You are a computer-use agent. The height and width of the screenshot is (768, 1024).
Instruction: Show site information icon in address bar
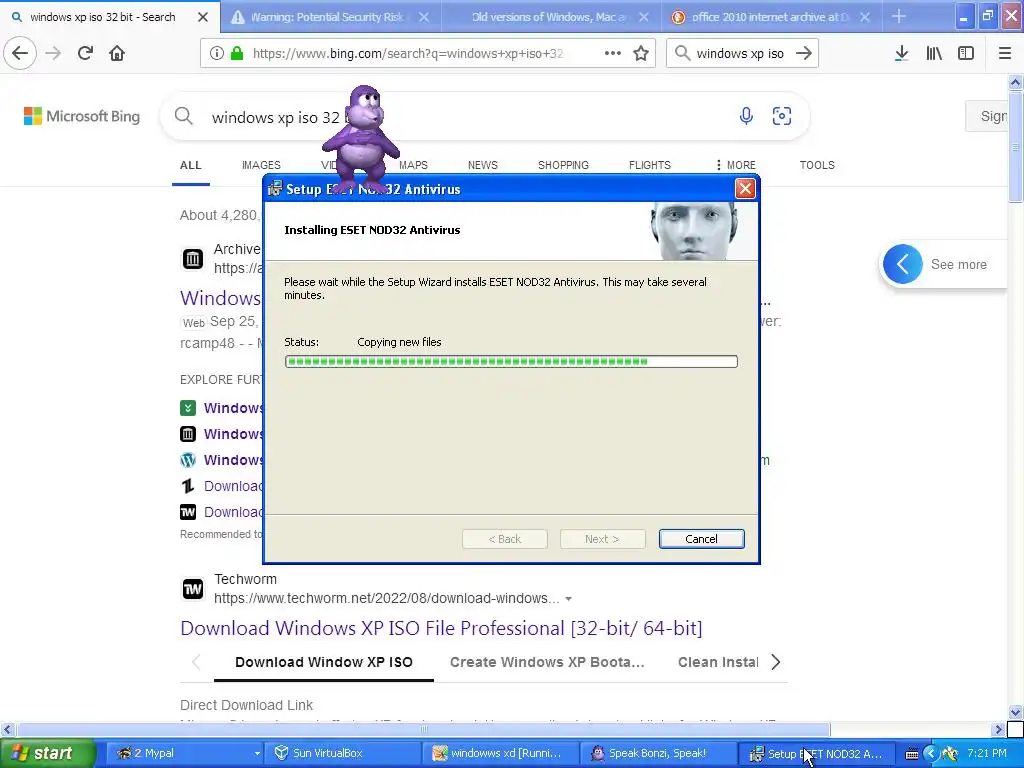(217, 53)
